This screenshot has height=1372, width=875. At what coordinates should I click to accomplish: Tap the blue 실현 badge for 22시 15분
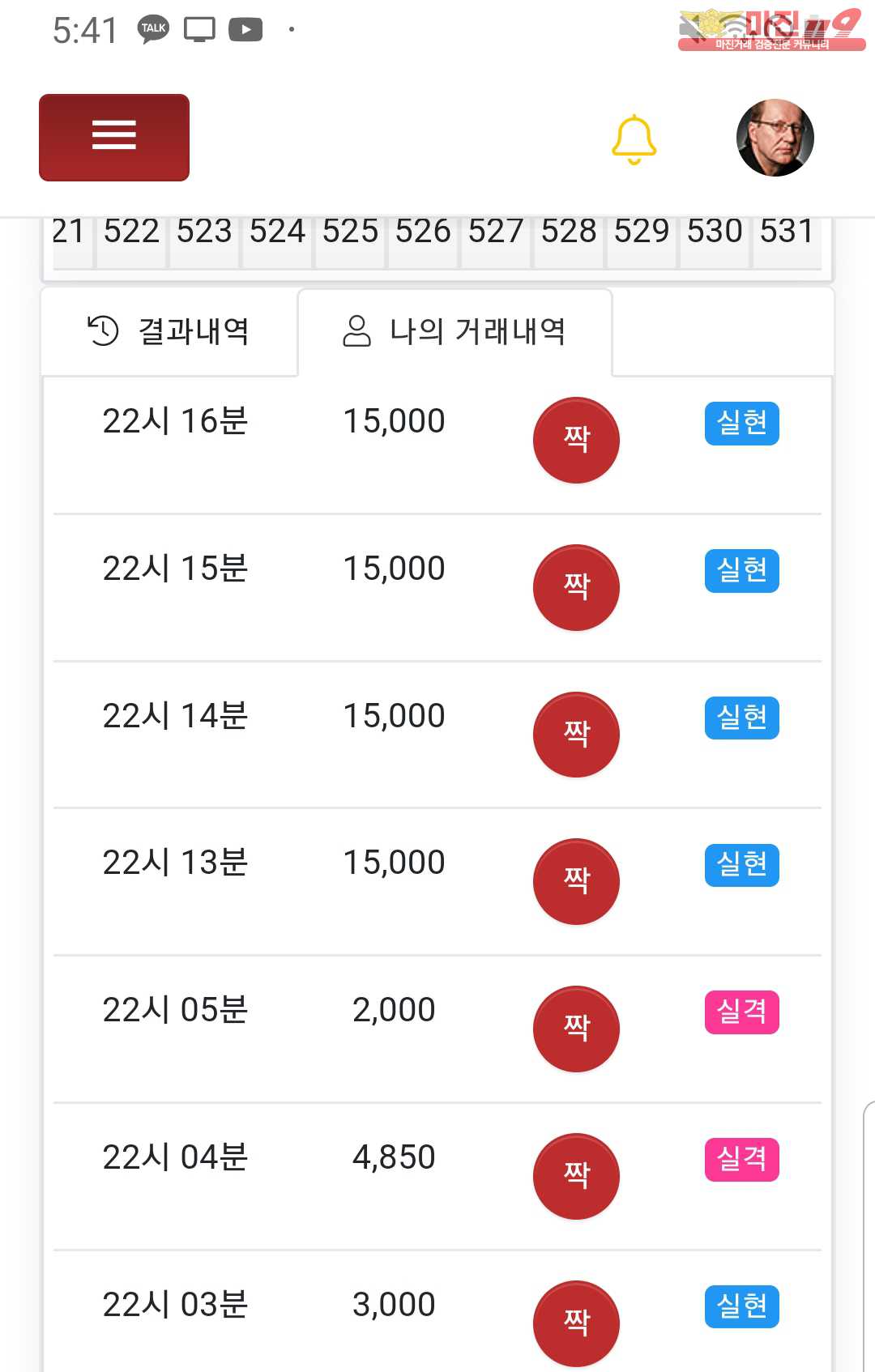click(741, 570)
